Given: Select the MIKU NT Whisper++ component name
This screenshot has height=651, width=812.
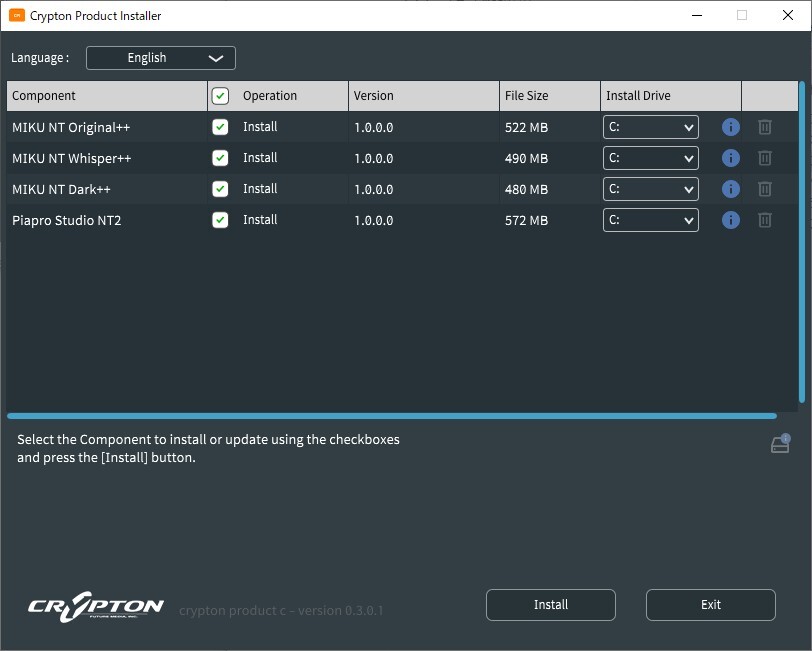Looking at the screenshot, I should point(71,158).
